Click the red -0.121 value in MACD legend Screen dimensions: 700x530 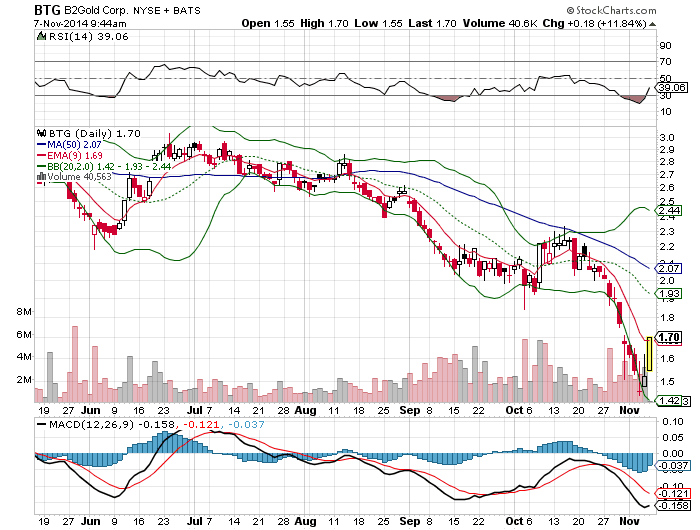[203, 424]
